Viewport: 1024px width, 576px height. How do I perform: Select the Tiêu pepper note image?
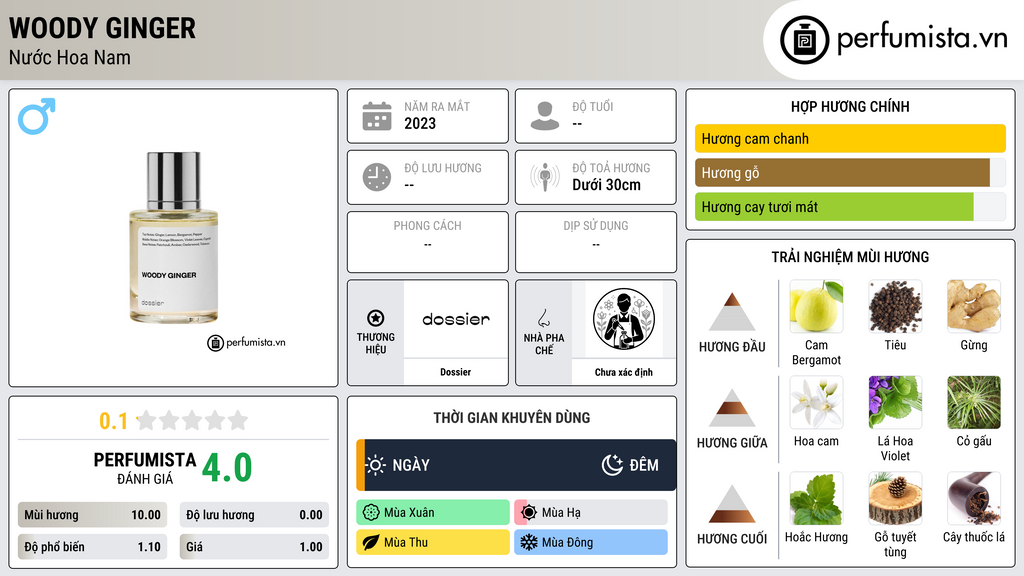[x=895, y=306]
